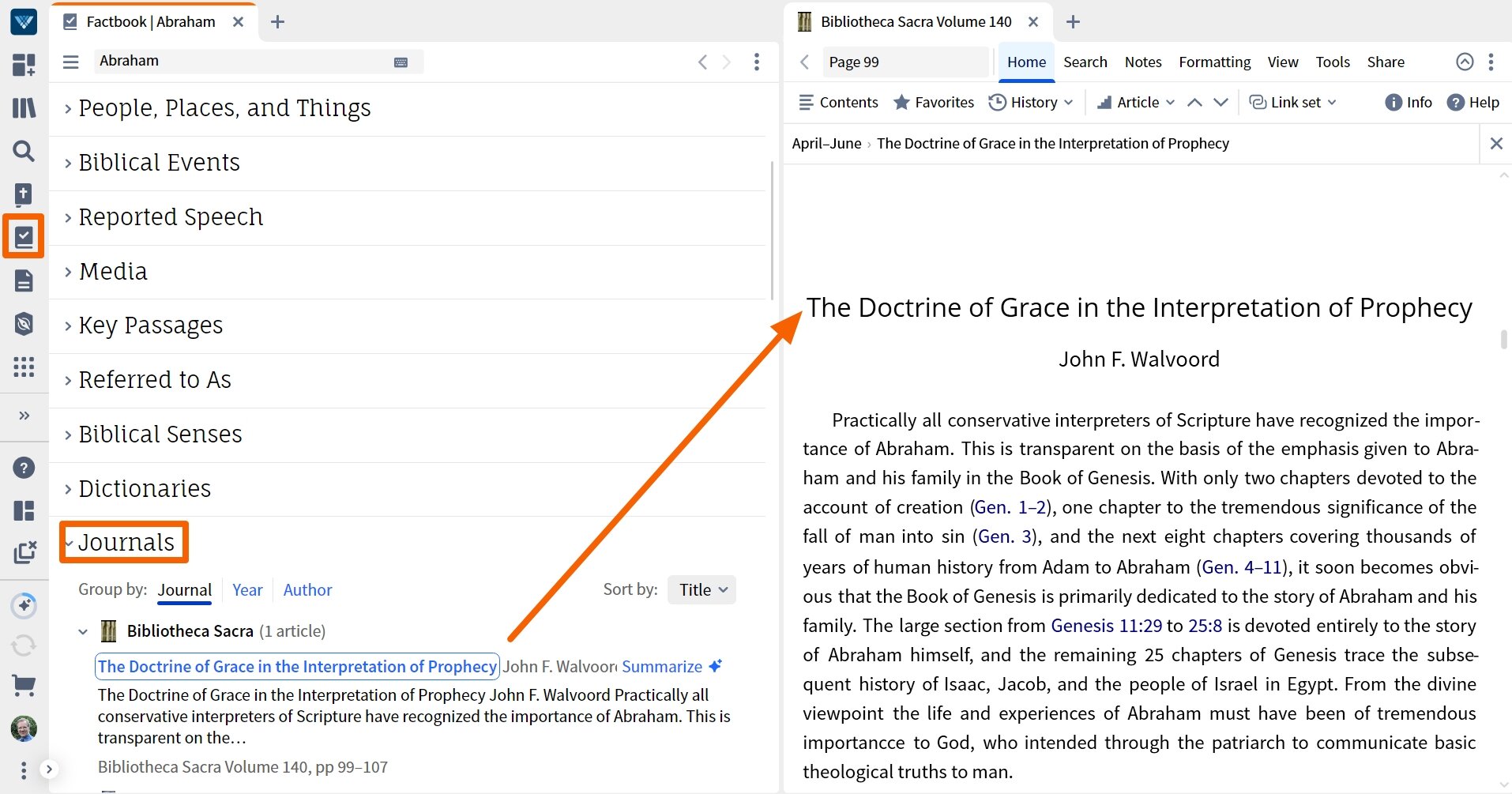The height and width of the screenshot is (794, 1512).
Task: Collapse Bibliotheca Sacra journal group
Action: tap(82, 631)
